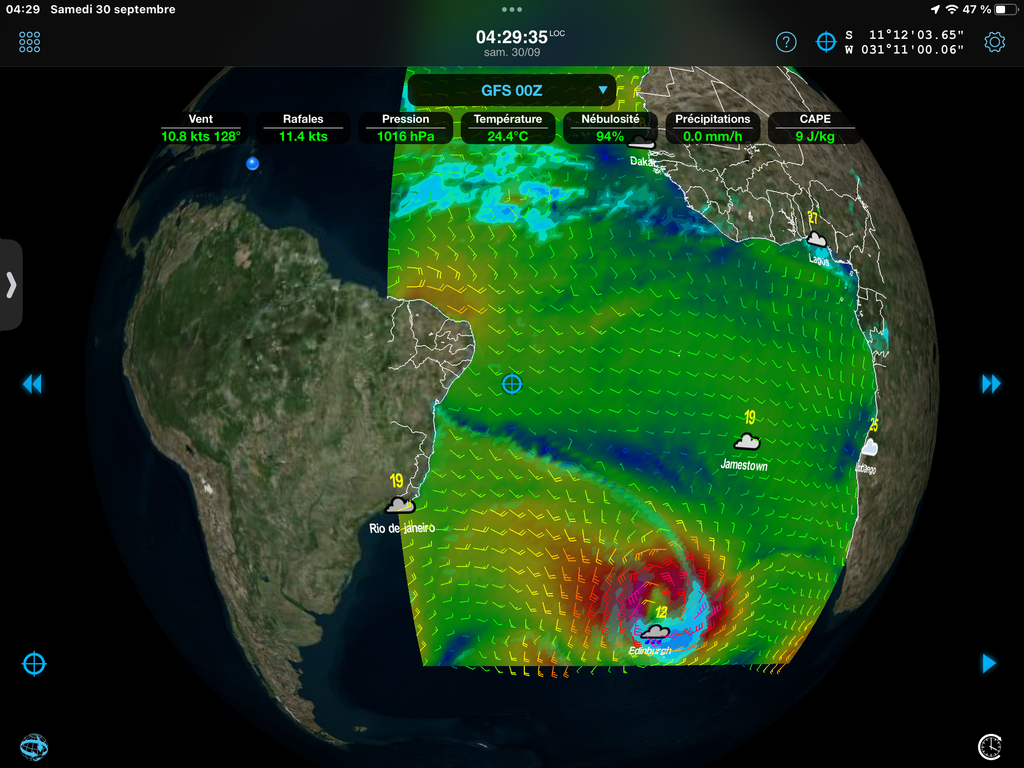Open the apps grid menu icon

tap(29, 42)
